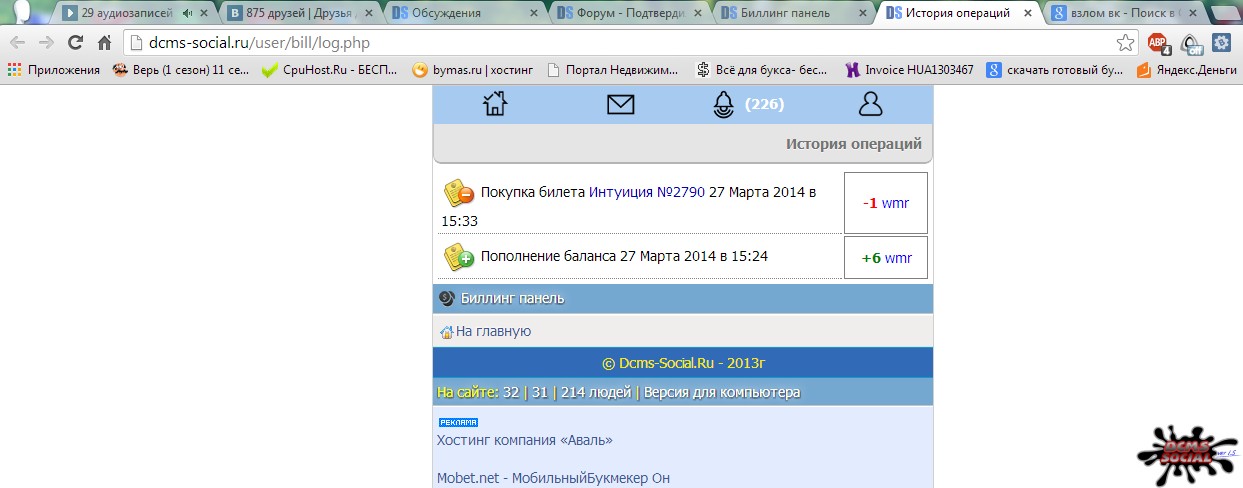Open Хостинг компания «Аваль» ad link

click(524, 440)
